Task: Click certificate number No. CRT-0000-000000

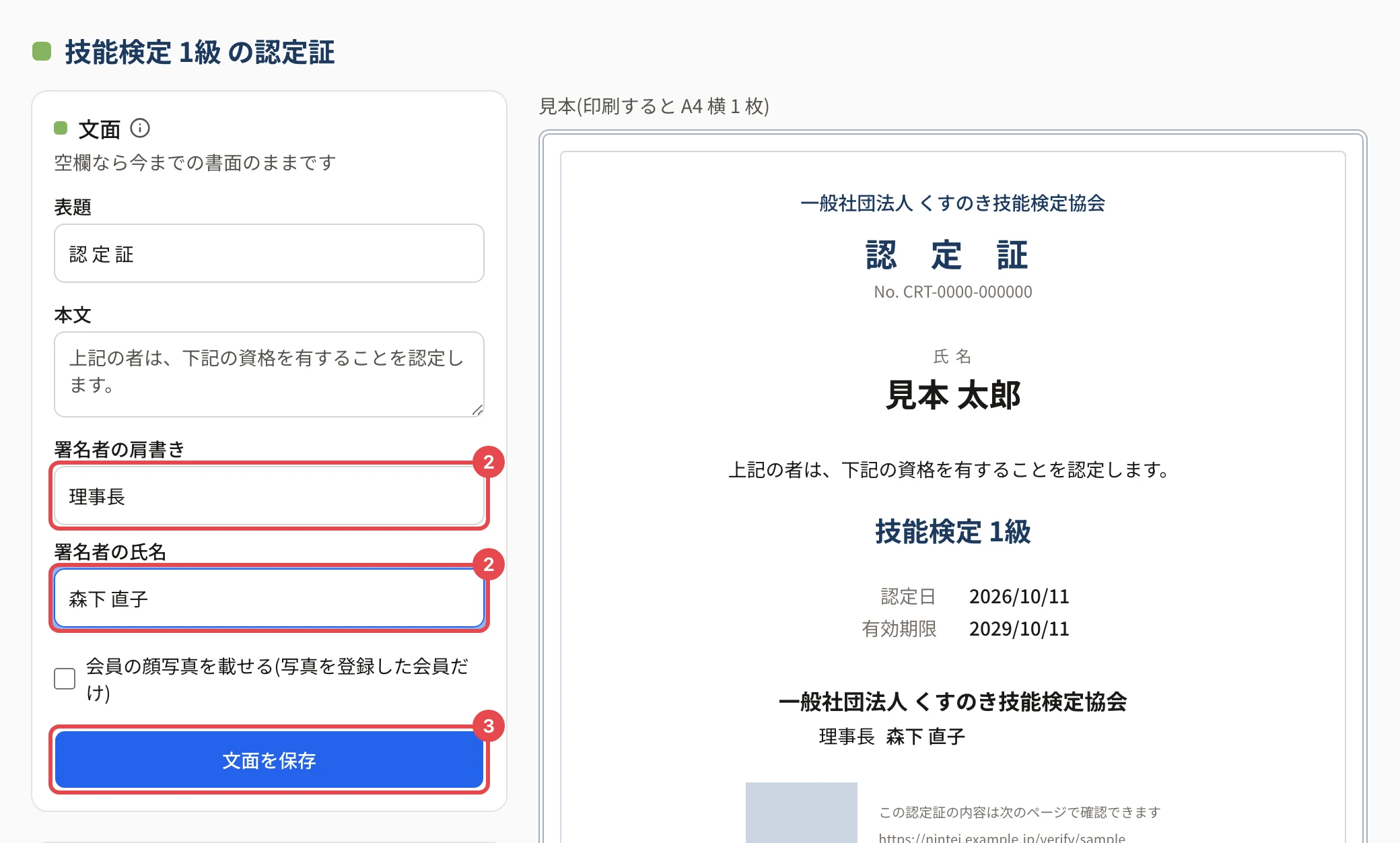Action: pyautogui.click(x=953, y=292)
